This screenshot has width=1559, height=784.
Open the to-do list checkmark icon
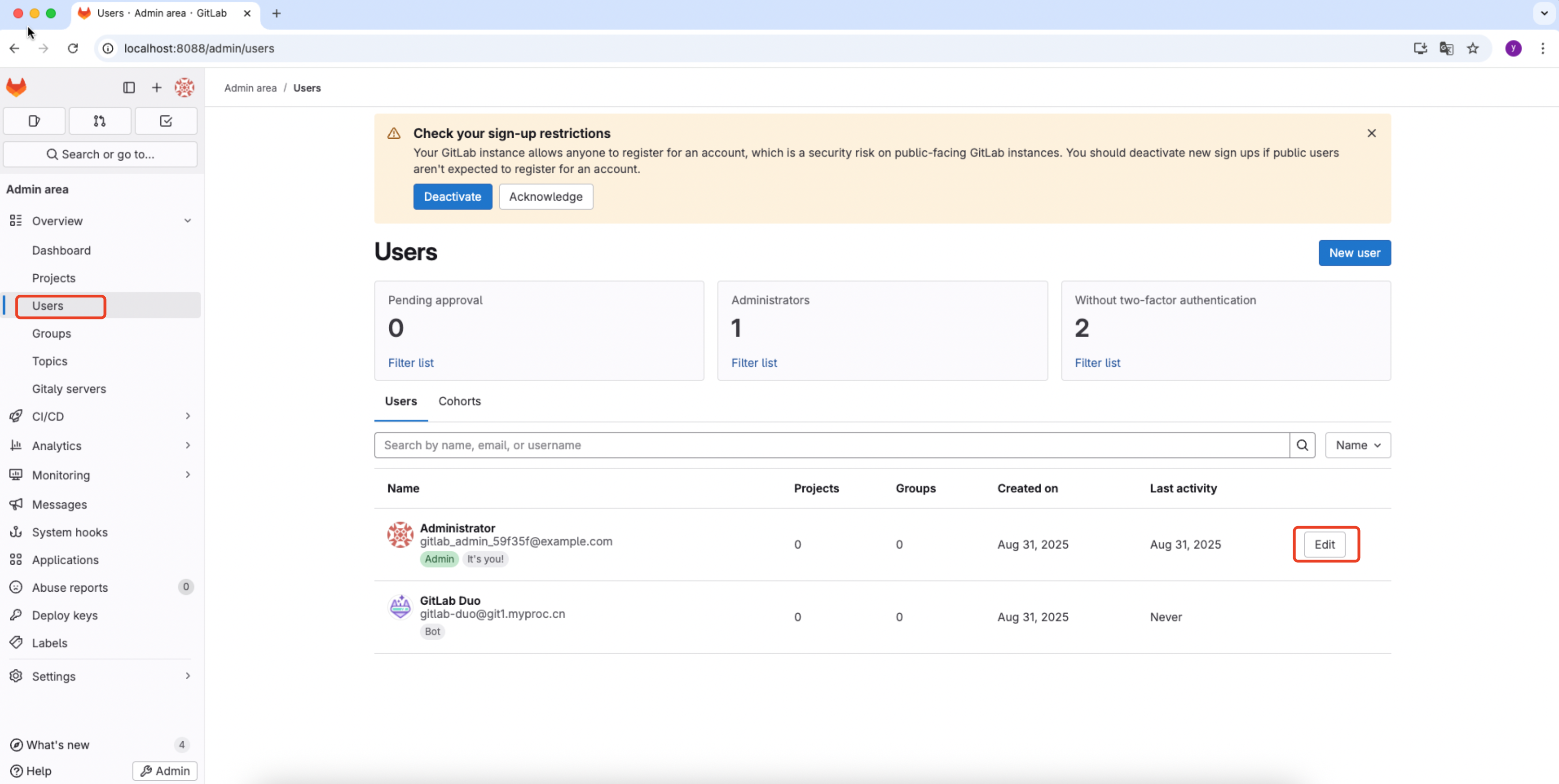tap(166, 121)
